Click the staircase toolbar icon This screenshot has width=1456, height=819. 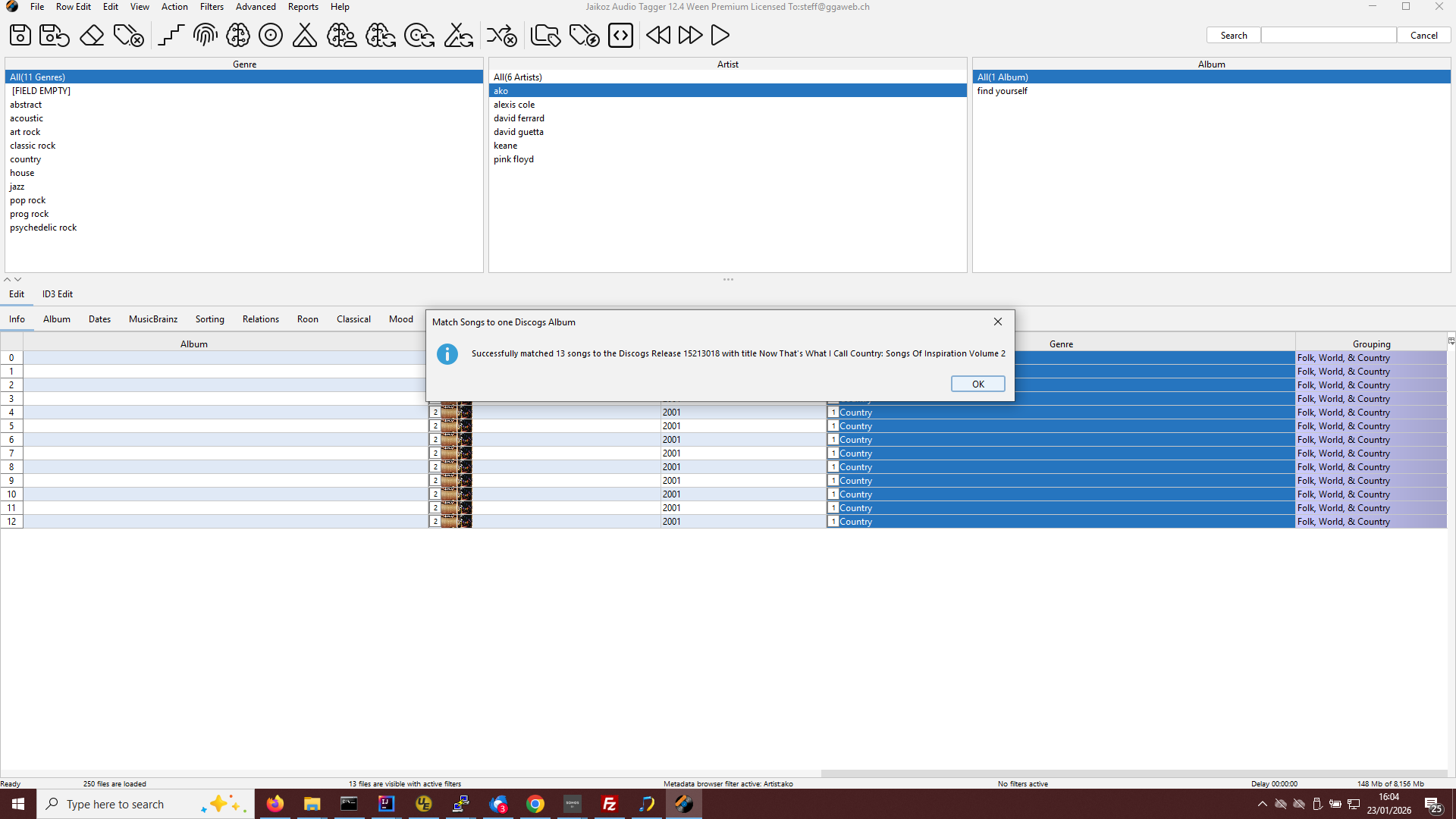tap(171, 35)
